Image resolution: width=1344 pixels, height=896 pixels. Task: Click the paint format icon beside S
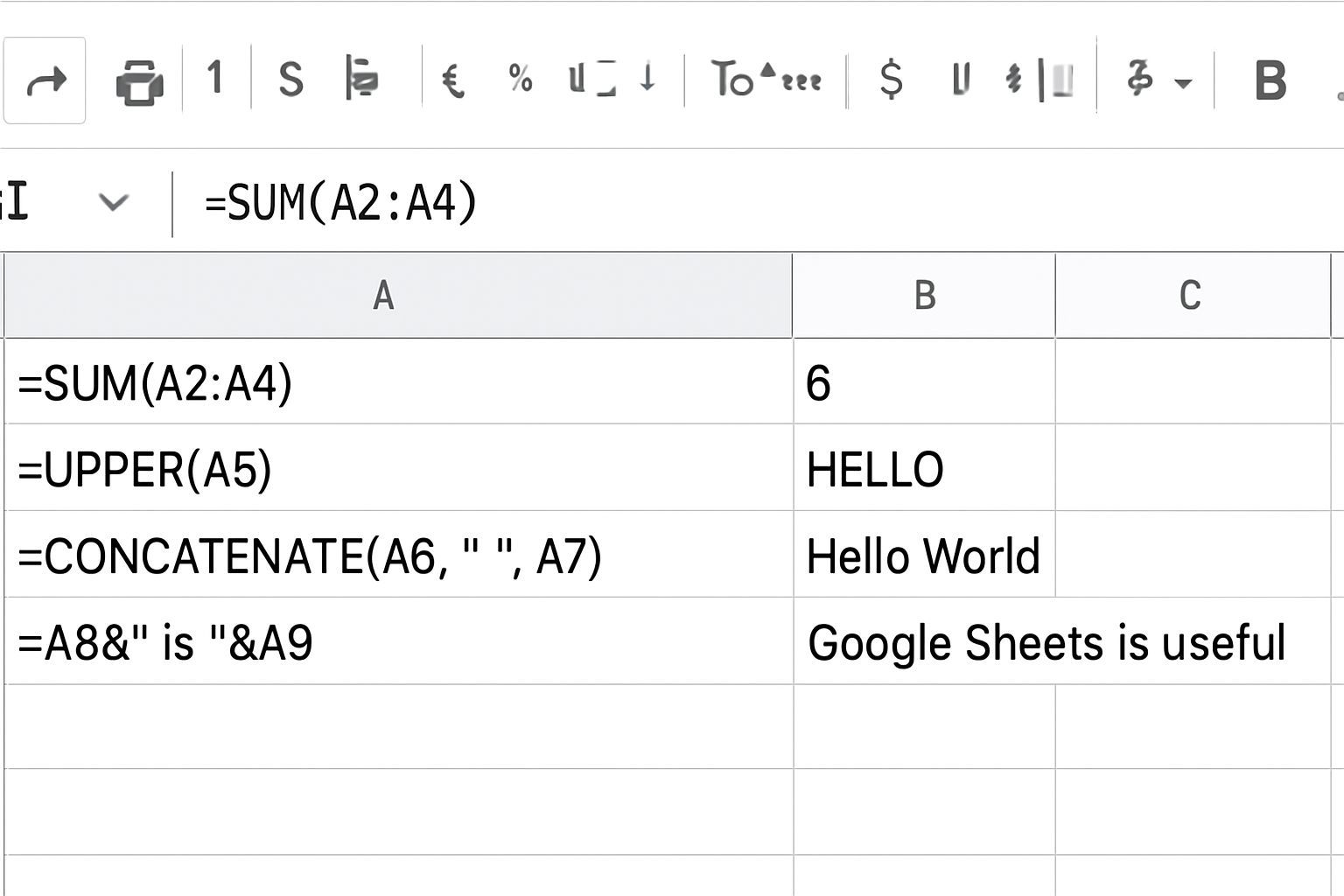click(361, 79)
